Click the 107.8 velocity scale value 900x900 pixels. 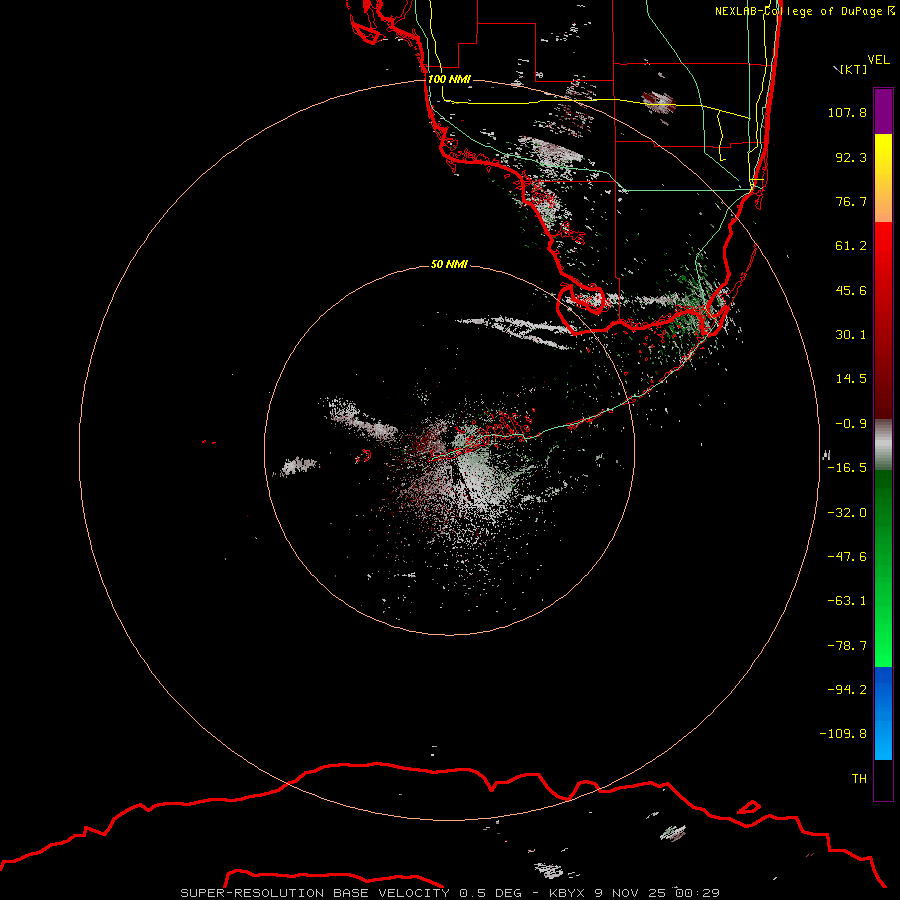point(847,112)
